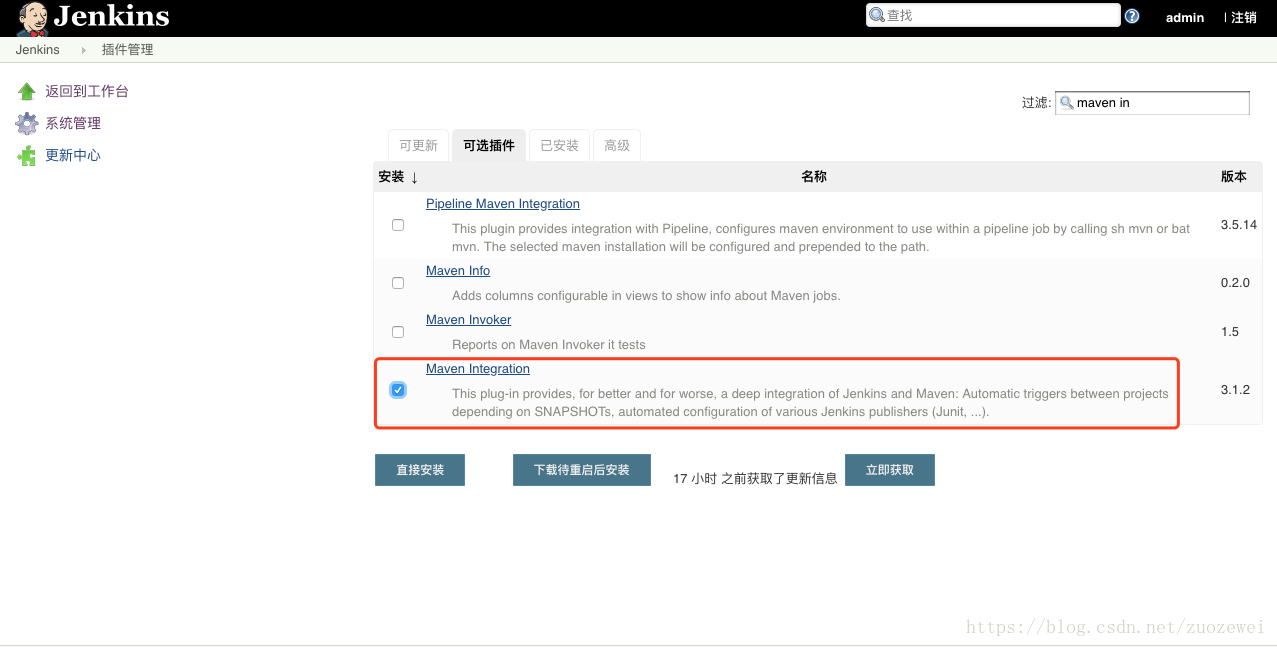Click the 下载待重启后安装 button
This screenshot has width=1277, height=647.
(x=582, y=470)
